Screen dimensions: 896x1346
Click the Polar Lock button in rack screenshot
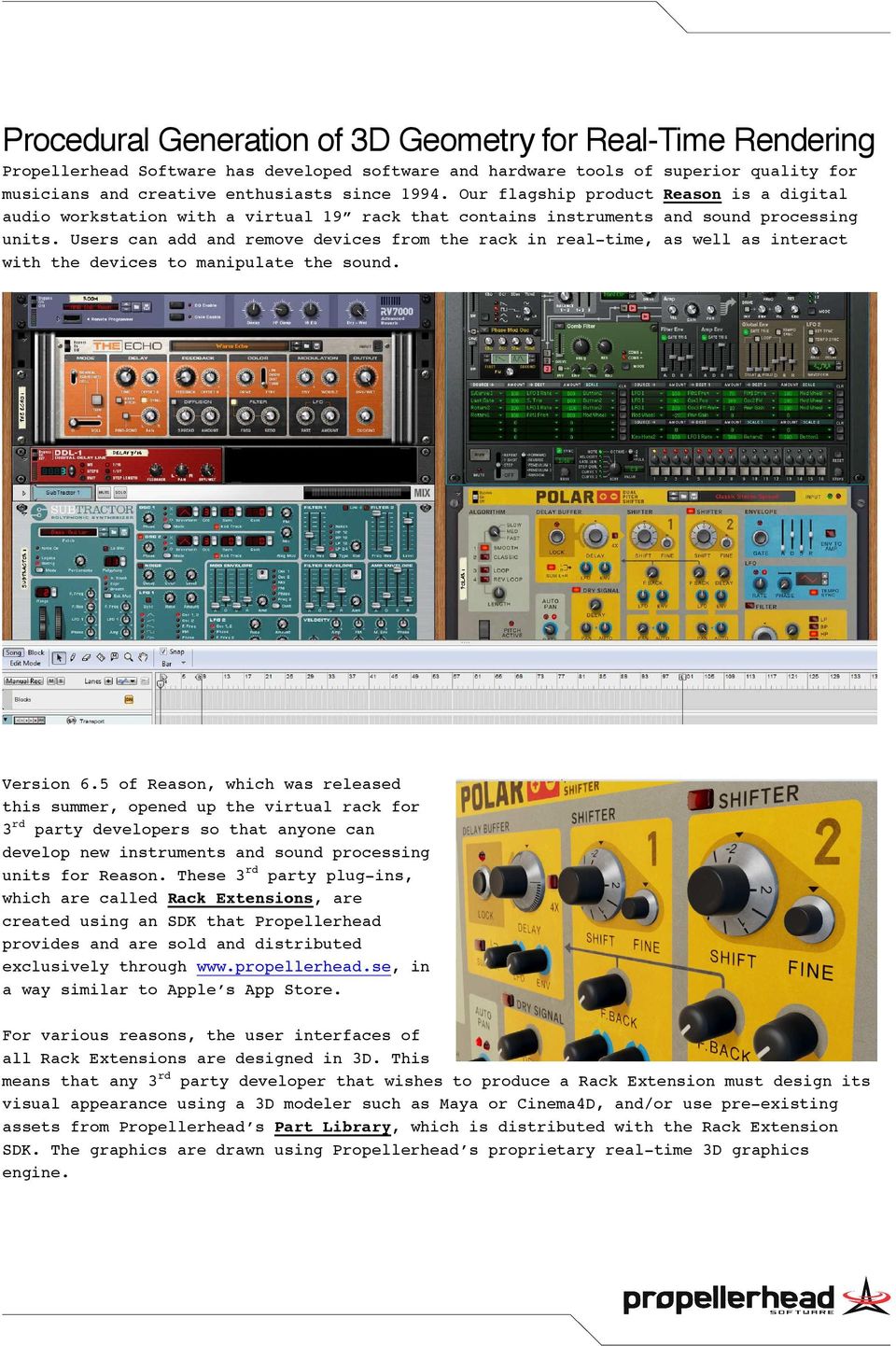pos(556,537)
